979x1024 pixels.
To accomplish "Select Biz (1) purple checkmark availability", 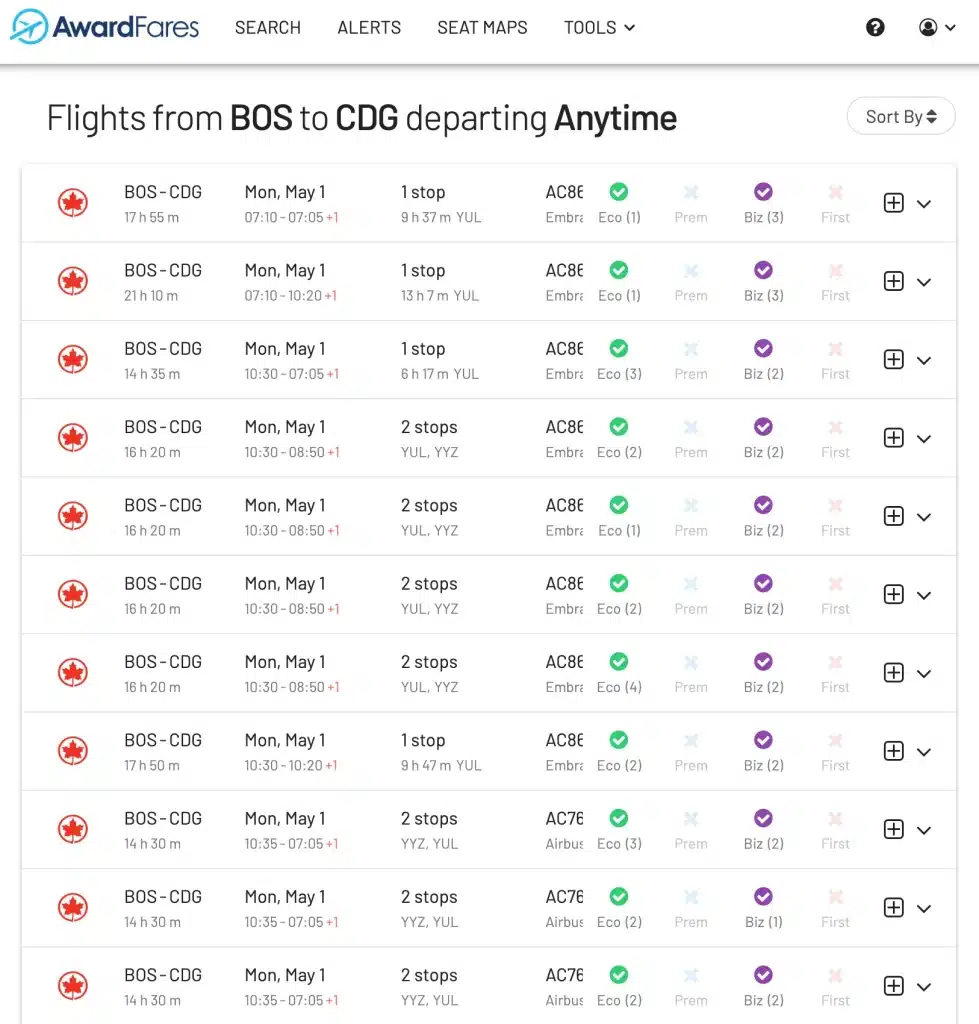I will (x=763, y=897).
